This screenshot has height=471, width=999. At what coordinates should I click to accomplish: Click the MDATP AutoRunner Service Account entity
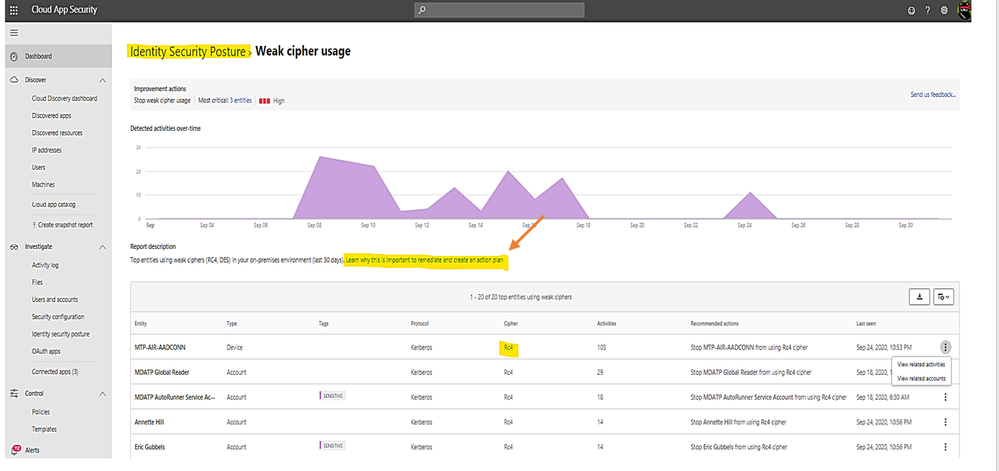coord(173,397)
